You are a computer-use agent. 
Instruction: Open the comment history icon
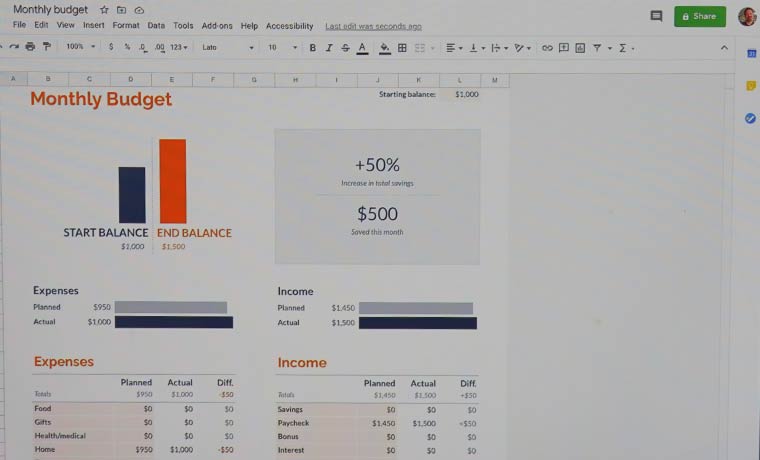click(x=656, y=16)
